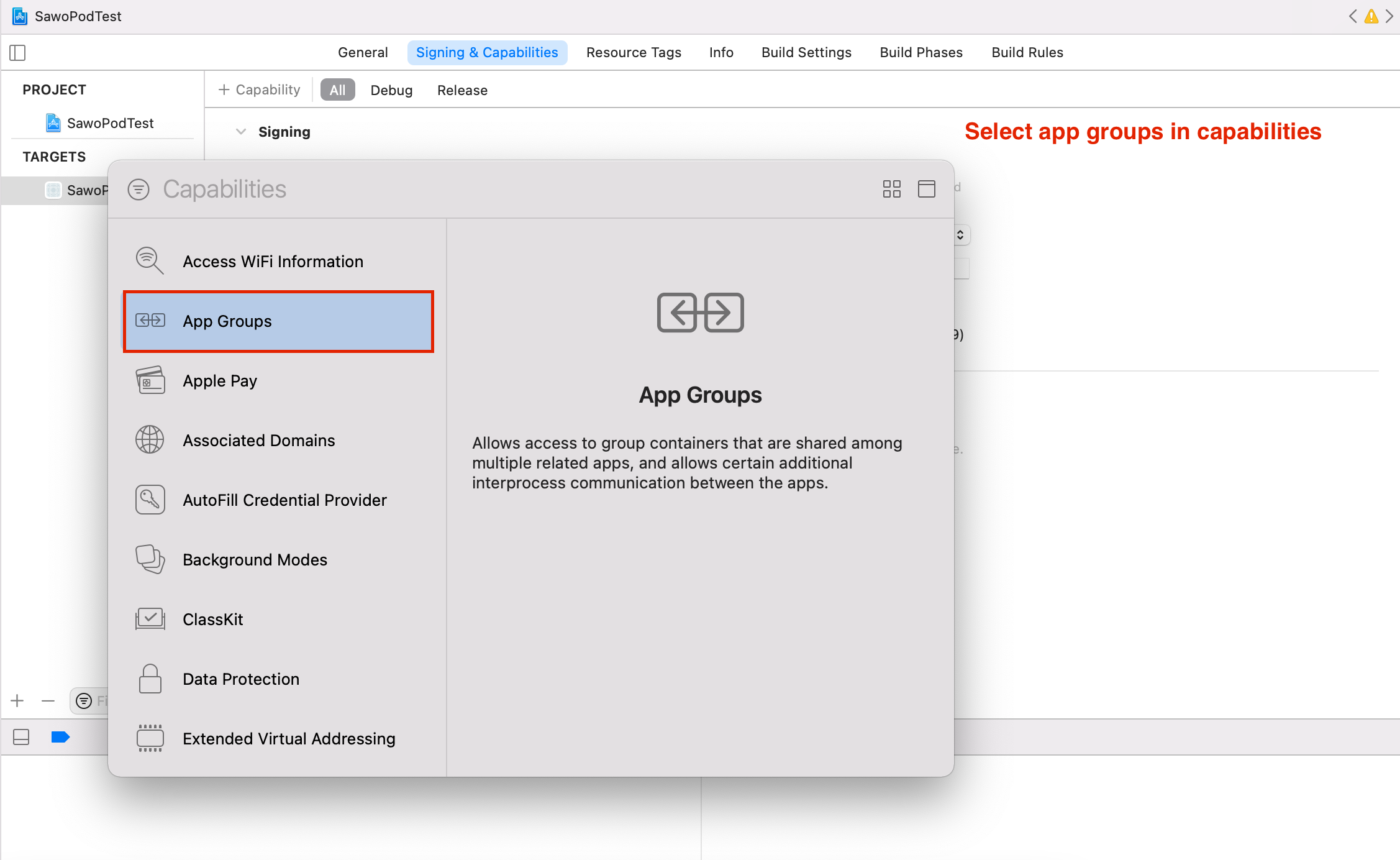Switch to Resource Tags tab
The image size is (1400, 860).
pyautogui.click(x=634, y=53)
